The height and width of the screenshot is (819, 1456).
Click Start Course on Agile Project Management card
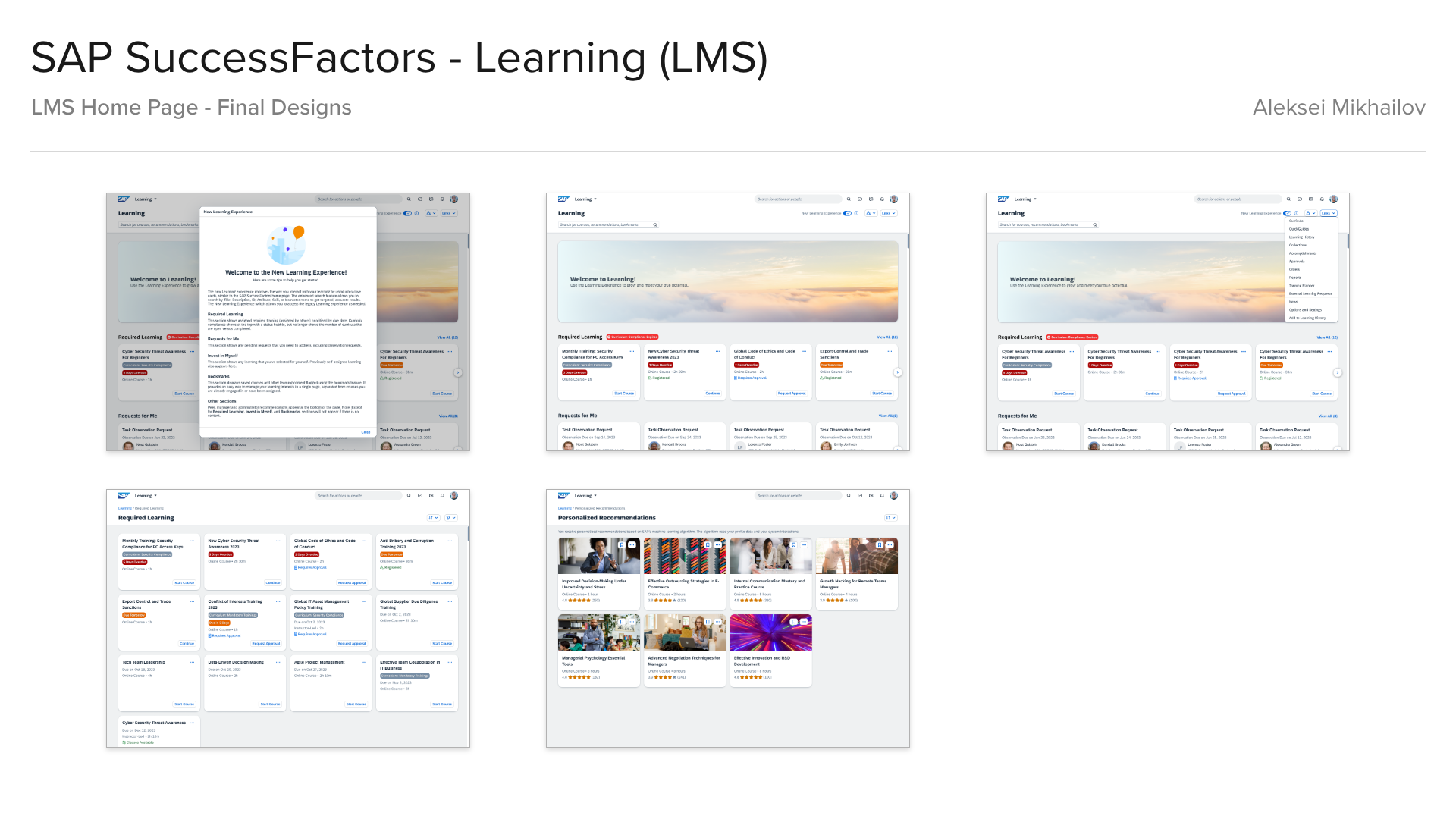pos(356,704)
